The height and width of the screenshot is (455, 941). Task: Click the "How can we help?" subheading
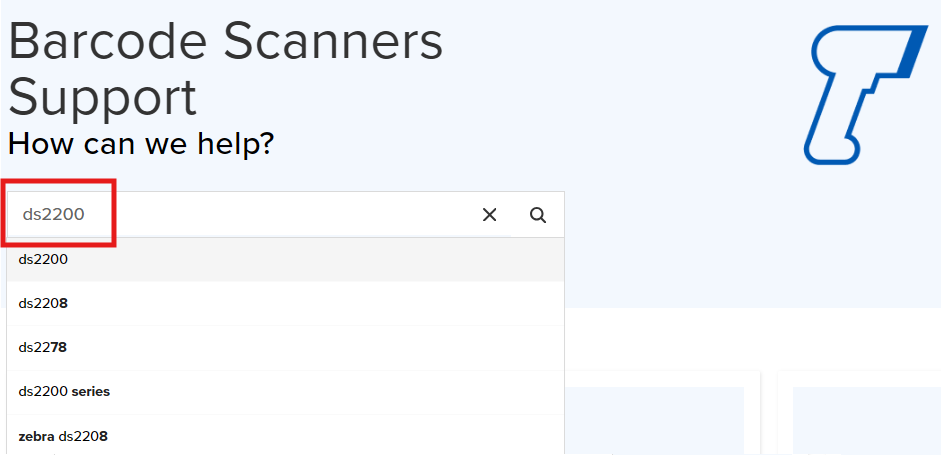point(141,144)
